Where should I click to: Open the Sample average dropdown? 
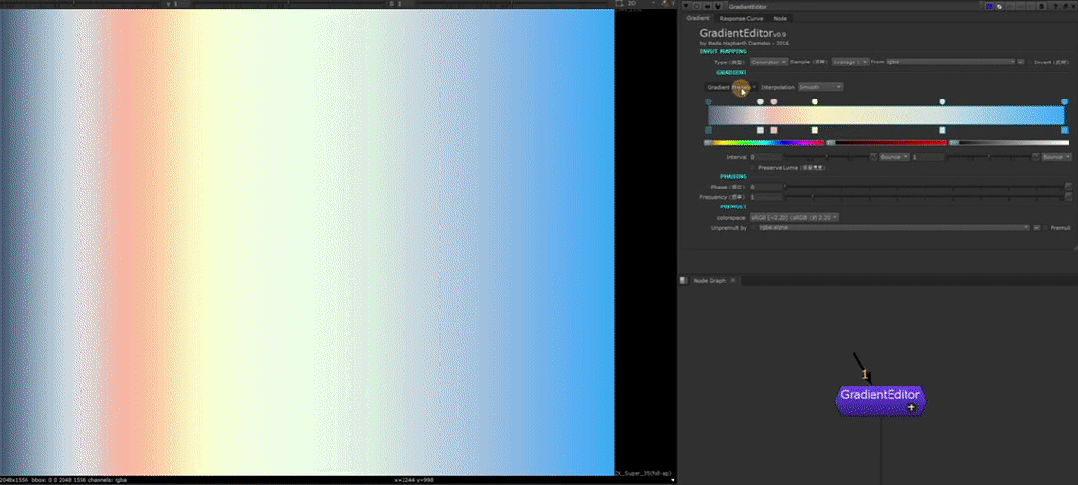(x=850, y=62)
